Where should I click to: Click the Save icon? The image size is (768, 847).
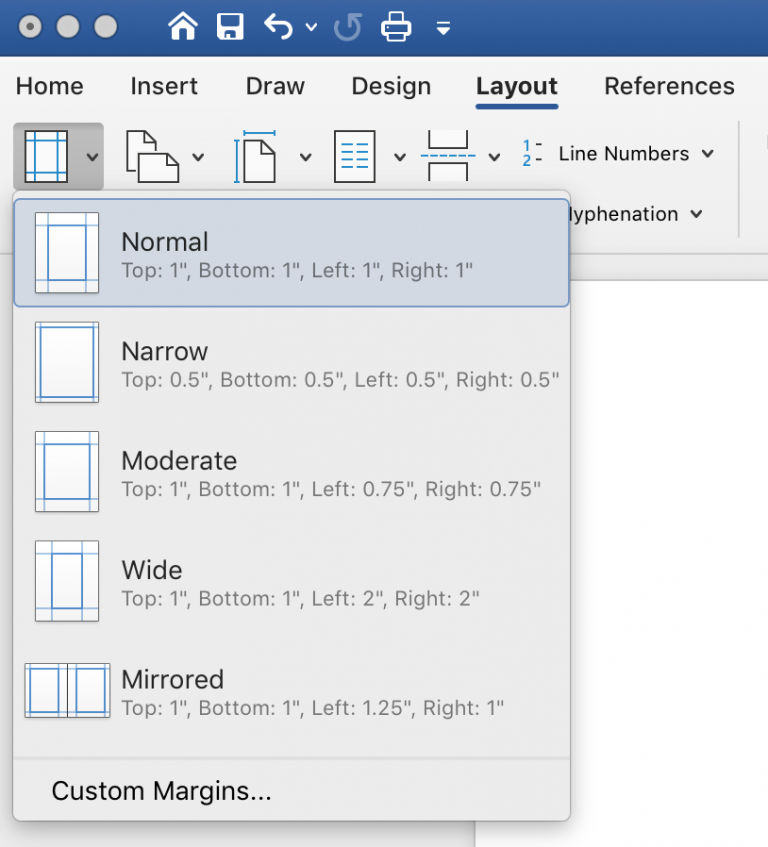231,27
